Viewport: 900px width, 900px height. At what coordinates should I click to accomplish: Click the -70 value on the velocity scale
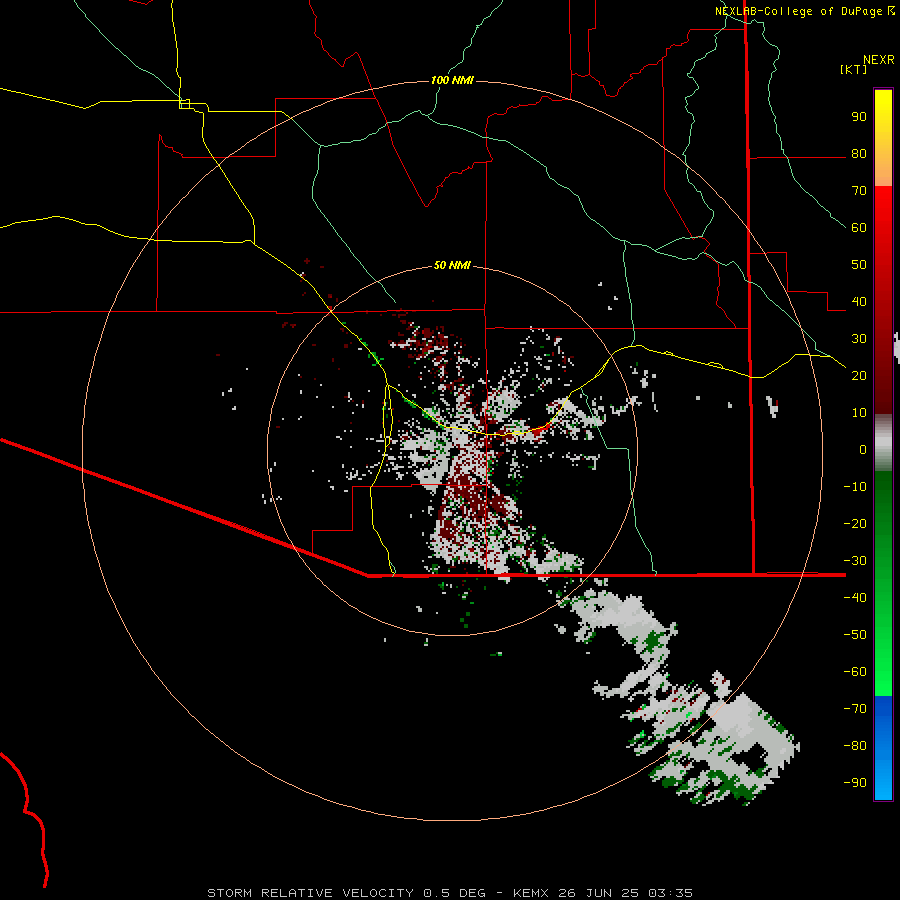855,709
